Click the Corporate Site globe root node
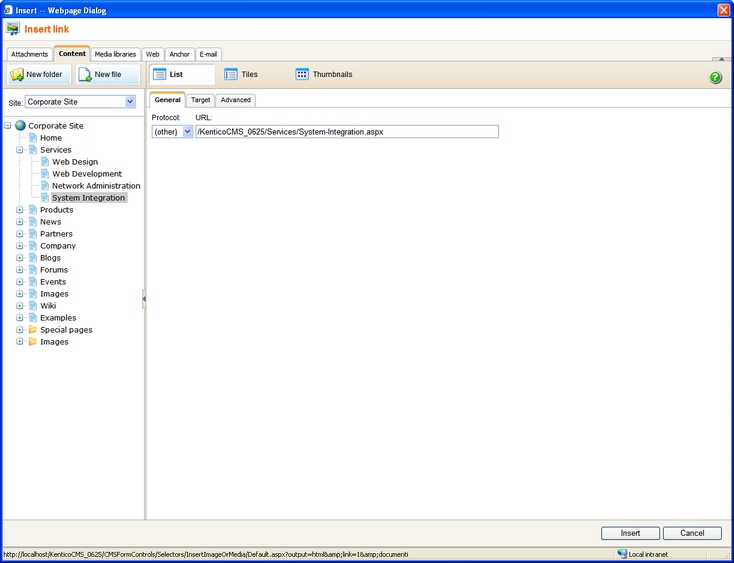The image size is (734, 563). click(x=20, y=126)
